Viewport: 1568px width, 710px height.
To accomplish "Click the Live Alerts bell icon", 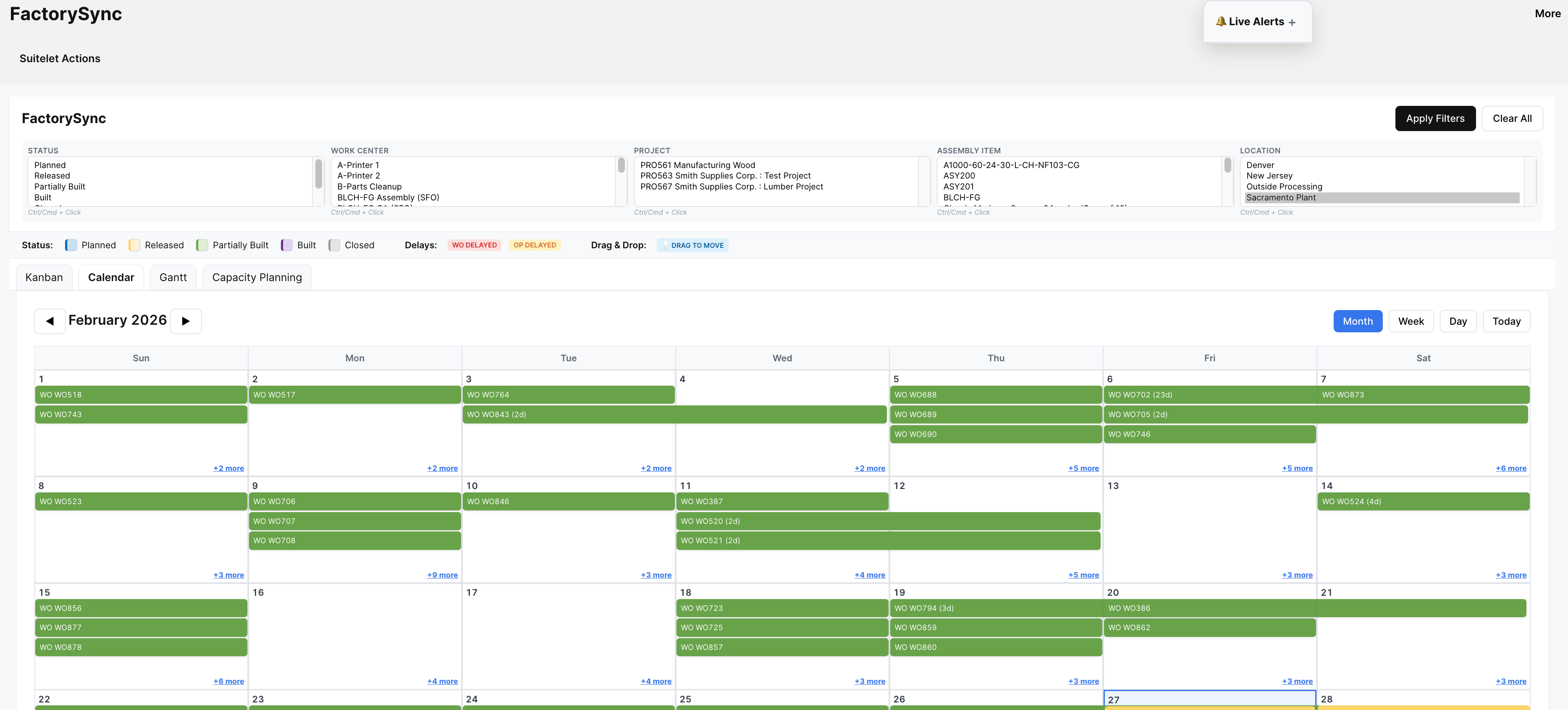I will (1221, 21).
